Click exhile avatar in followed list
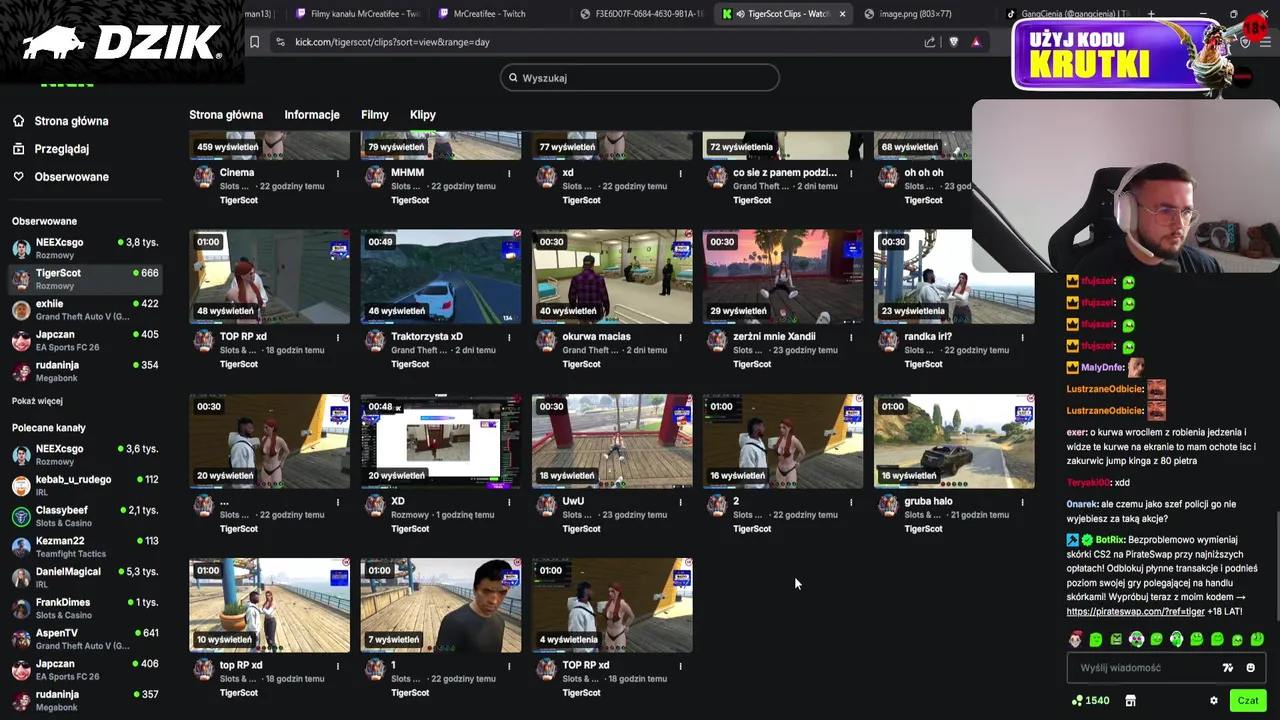Viewport: 1280px width, 720px height. click(x=21, y=310)
